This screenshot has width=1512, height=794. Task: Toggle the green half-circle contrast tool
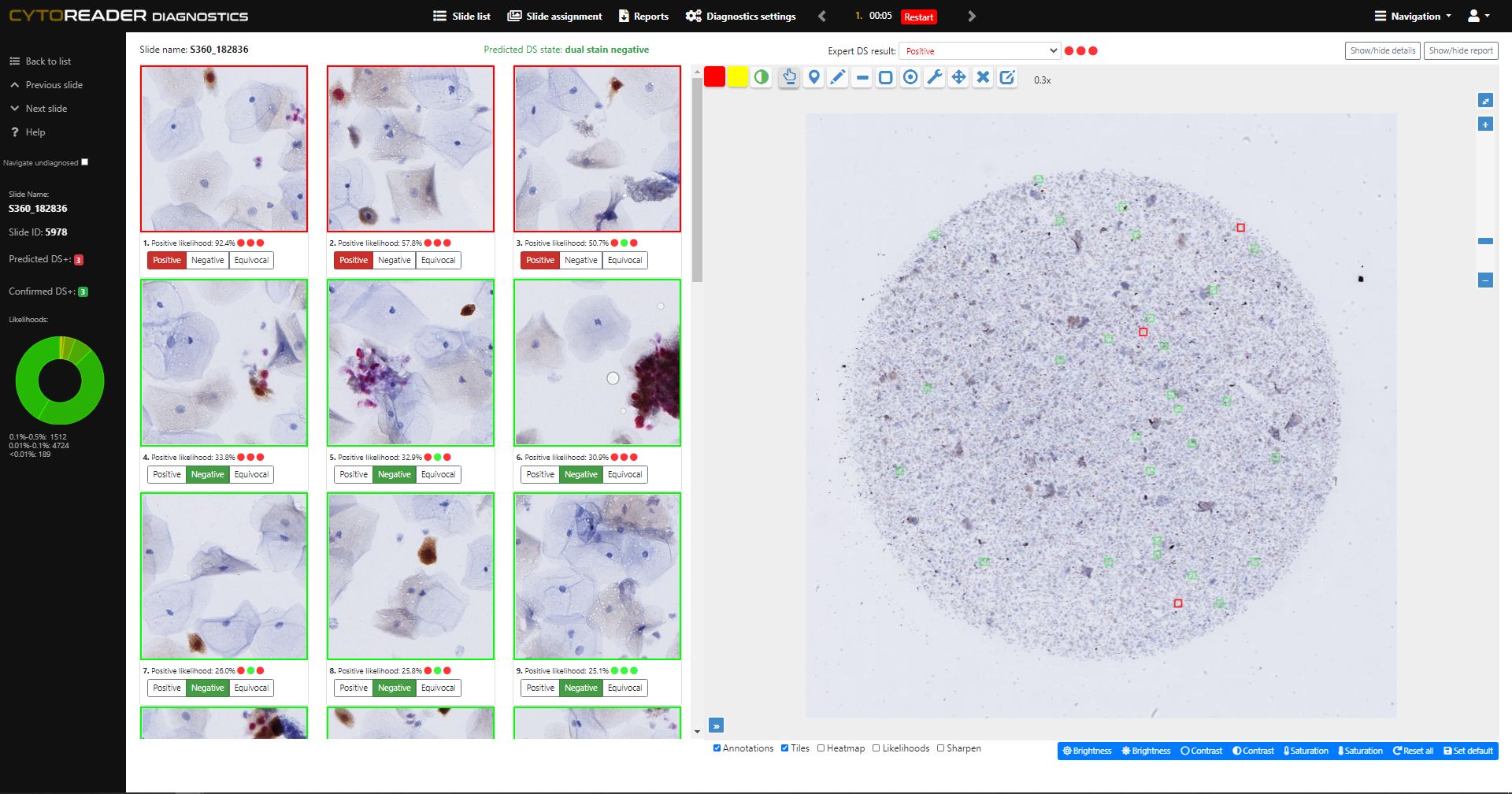click(761, 77)
